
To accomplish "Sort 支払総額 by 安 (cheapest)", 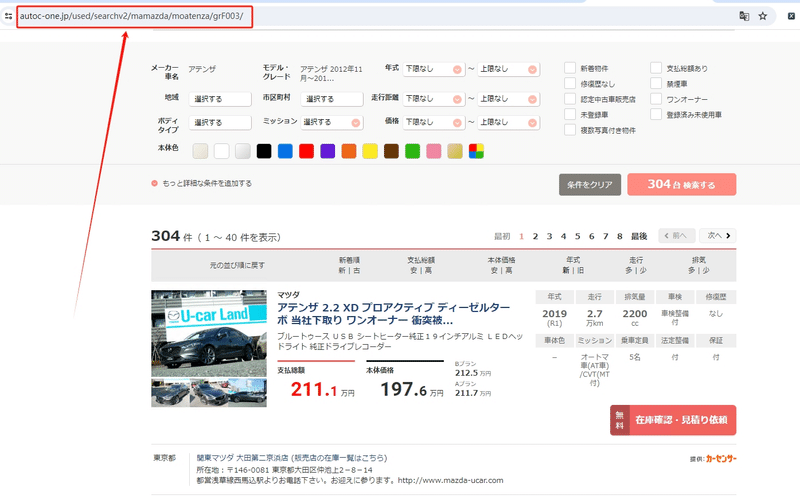I will 414,270.
